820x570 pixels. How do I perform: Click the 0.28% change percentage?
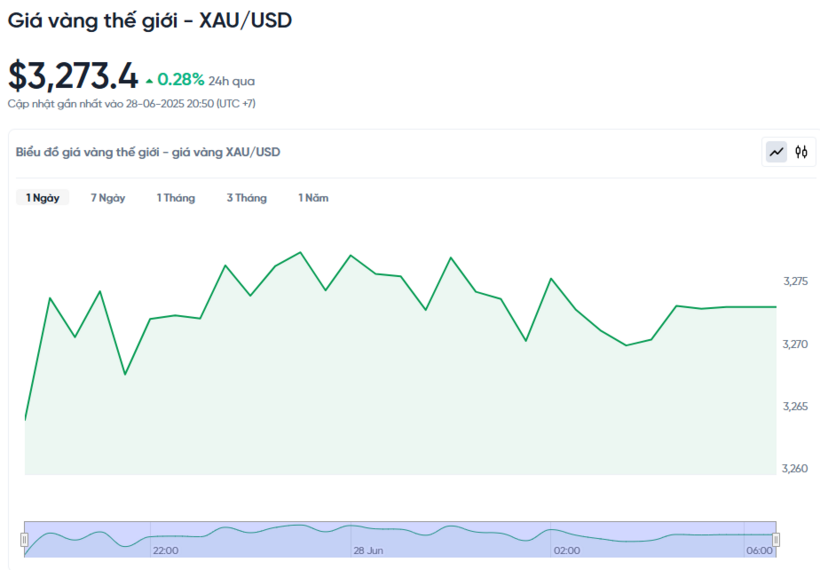180,79
